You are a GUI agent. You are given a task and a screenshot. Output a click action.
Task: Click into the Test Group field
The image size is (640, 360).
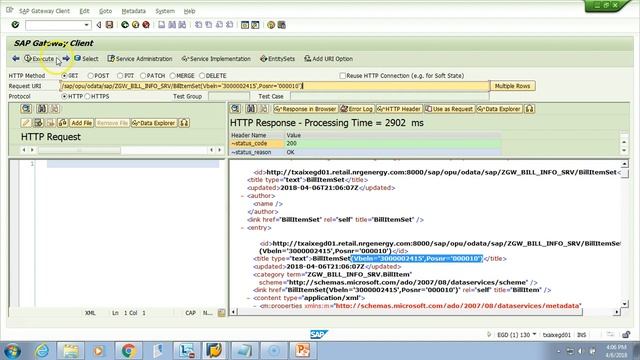click(x=229, y=97)
